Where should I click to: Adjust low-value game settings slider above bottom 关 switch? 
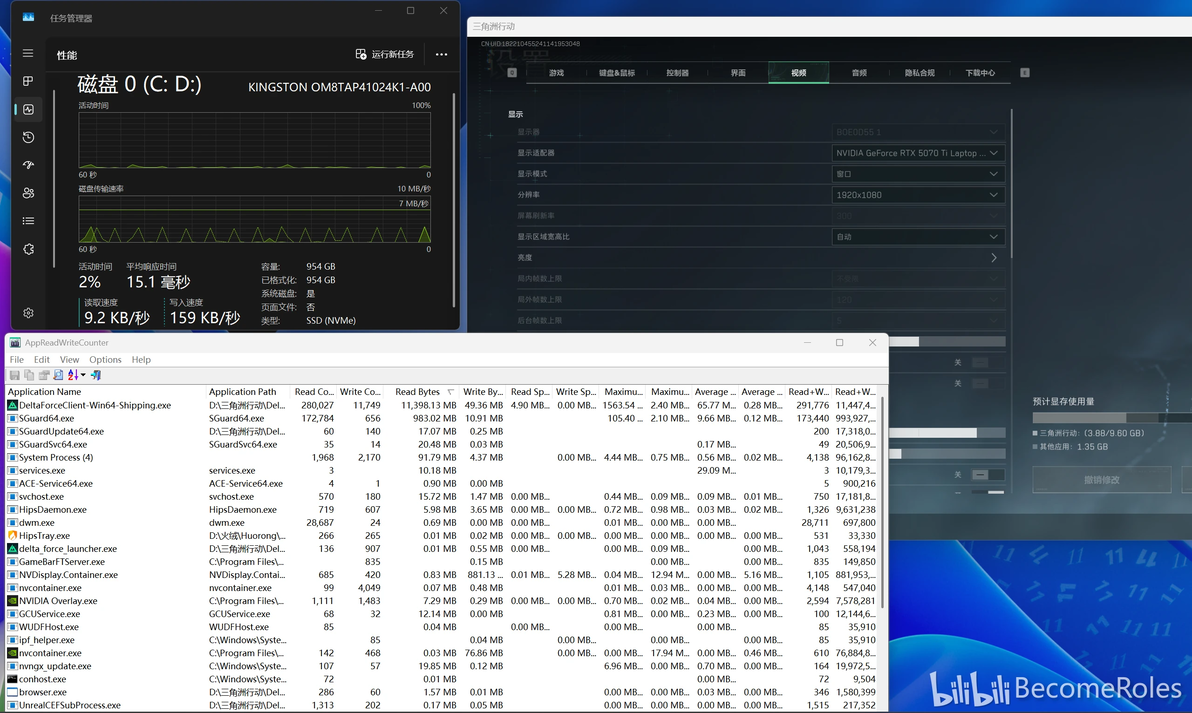pyautogui.click(x=947, y=454)
